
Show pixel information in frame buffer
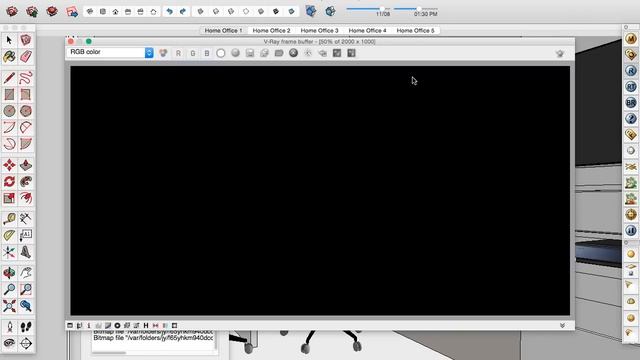[x=89, y=325]
